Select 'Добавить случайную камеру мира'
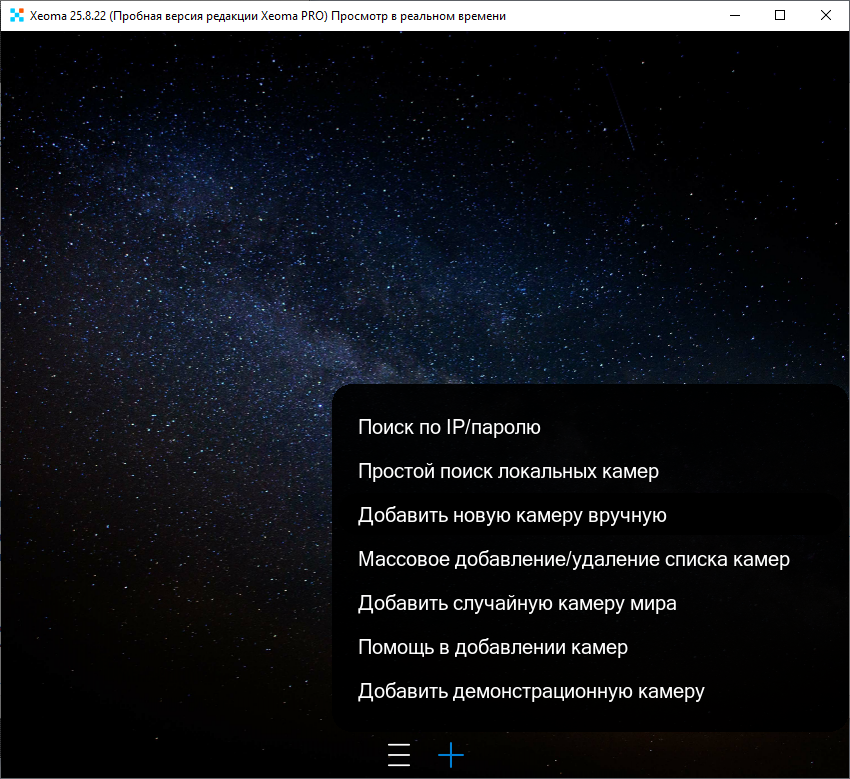The height and width of the screenshot is (779, 850). pos(517,603)
